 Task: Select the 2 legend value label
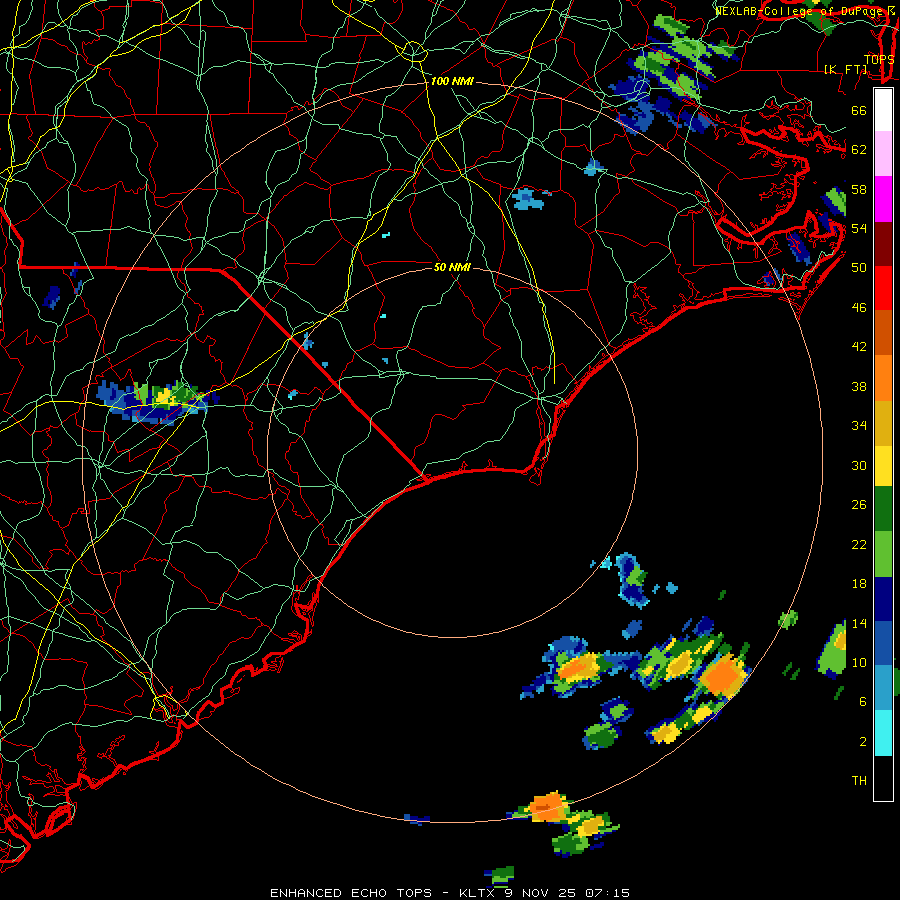(x=863, y=741)
